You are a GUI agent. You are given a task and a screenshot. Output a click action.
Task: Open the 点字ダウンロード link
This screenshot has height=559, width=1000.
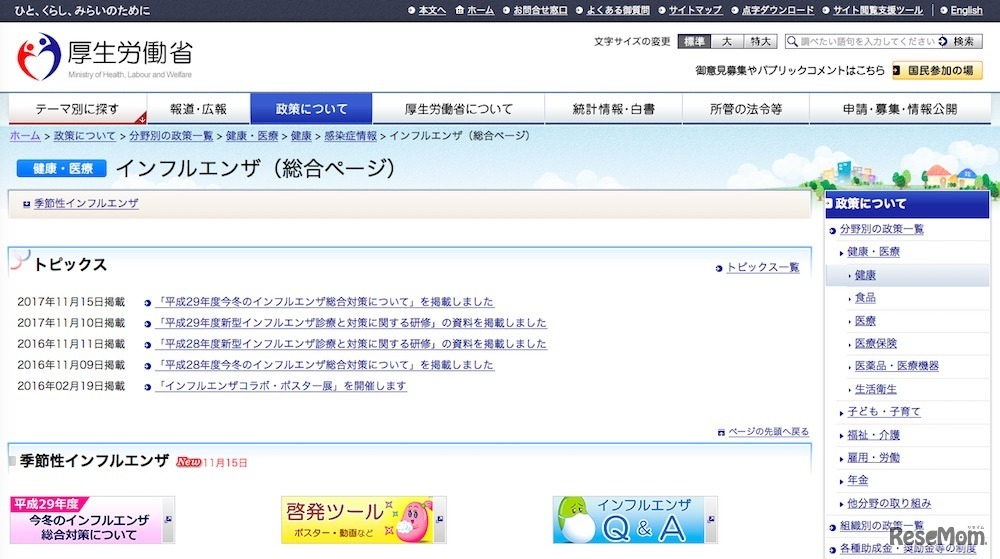point(777,10)
